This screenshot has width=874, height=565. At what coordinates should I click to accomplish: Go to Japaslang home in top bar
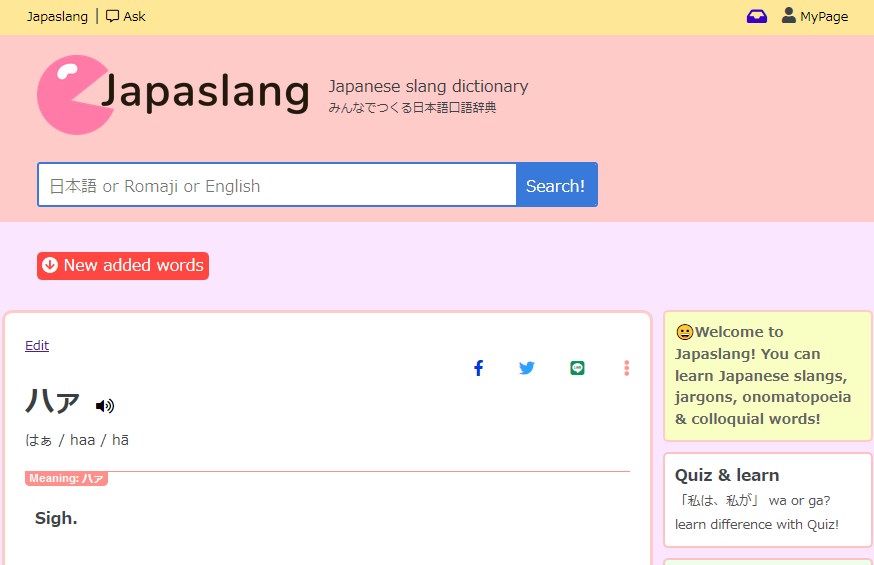click(57, 16)
